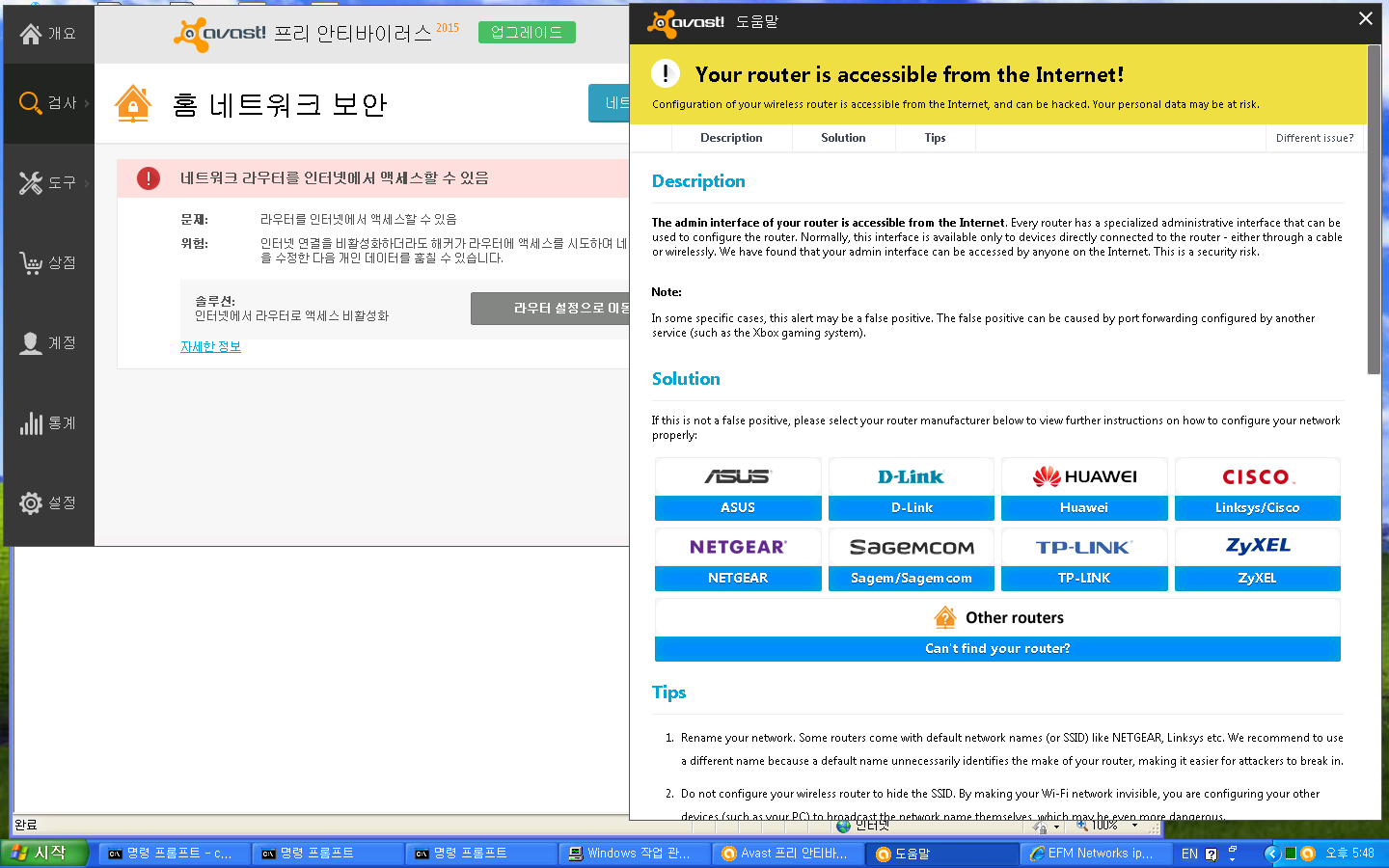Open the 설정 (Settings) gear icon

point(31,503)
